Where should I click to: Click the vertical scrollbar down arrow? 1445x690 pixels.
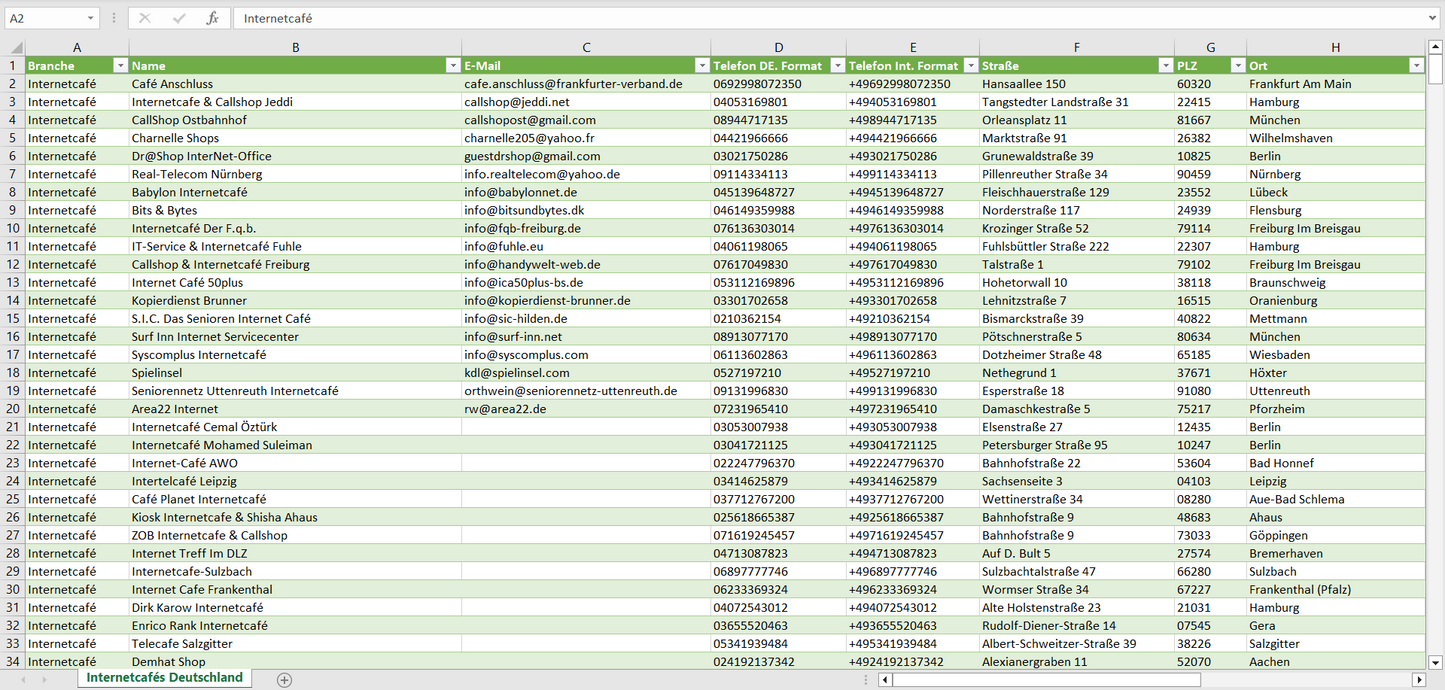point(1436,661)
